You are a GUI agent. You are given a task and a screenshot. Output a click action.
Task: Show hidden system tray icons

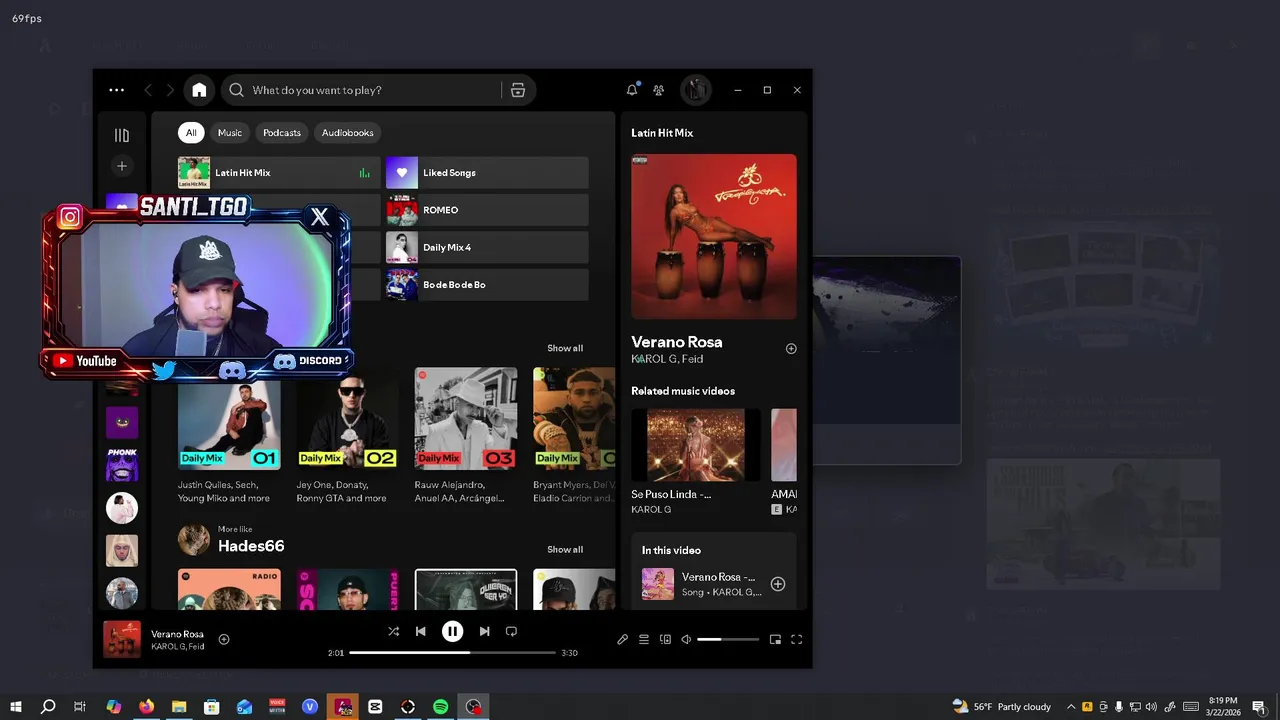click(1071, 707)
